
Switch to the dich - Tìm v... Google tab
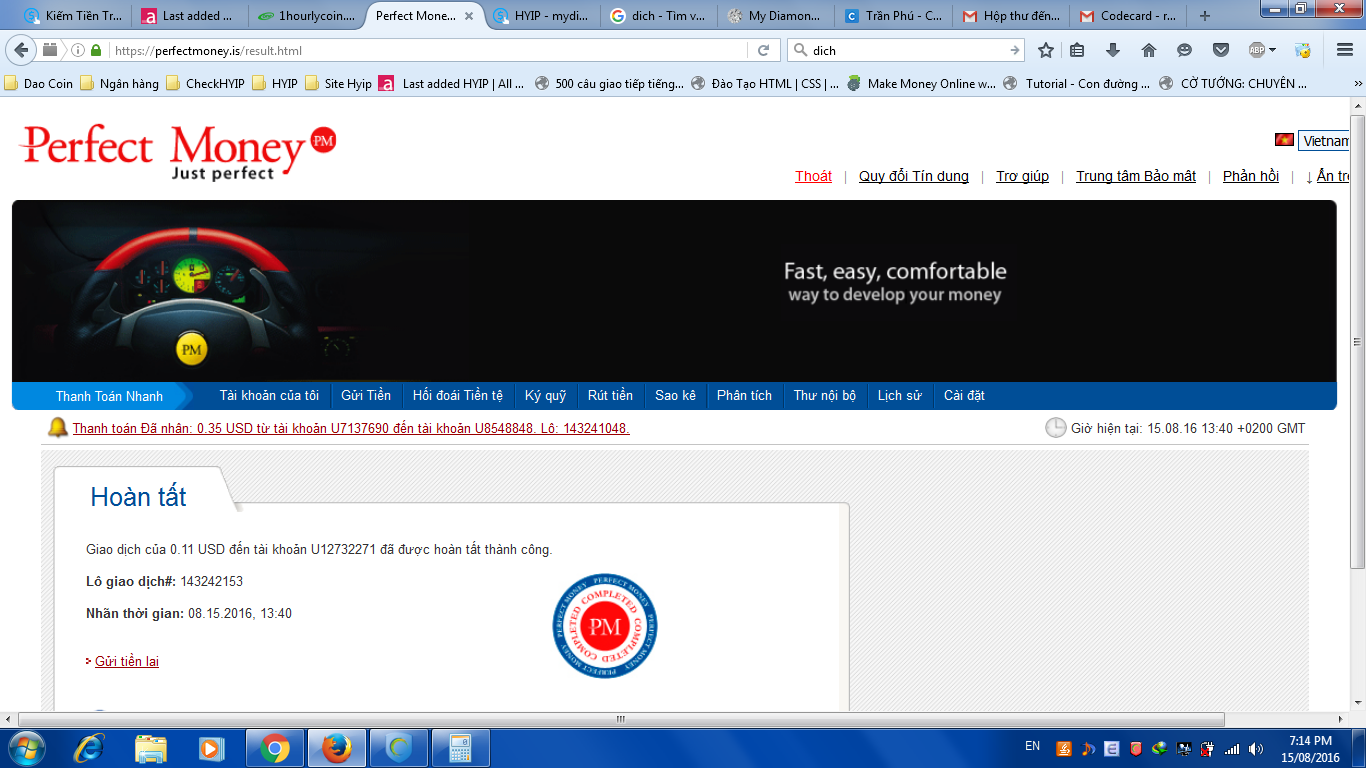point(659,16)
